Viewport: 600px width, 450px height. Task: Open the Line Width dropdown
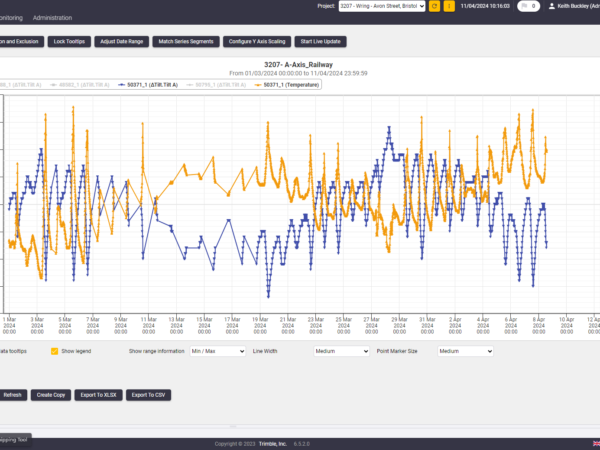pos(342,351)
